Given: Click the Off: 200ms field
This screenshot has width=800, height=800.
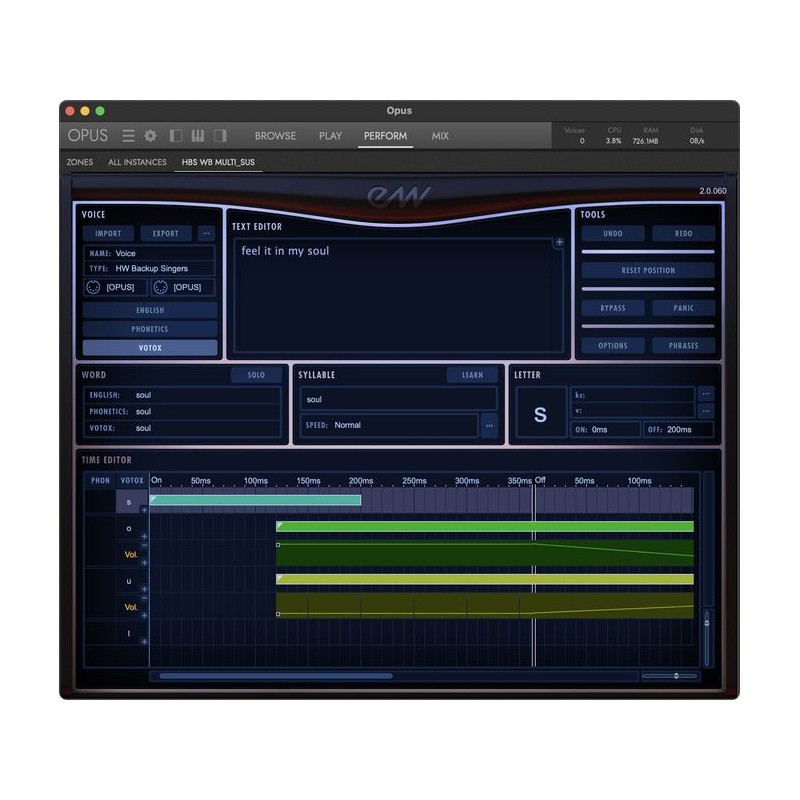Looking at the screenshot, I should (x=679, y=430).
